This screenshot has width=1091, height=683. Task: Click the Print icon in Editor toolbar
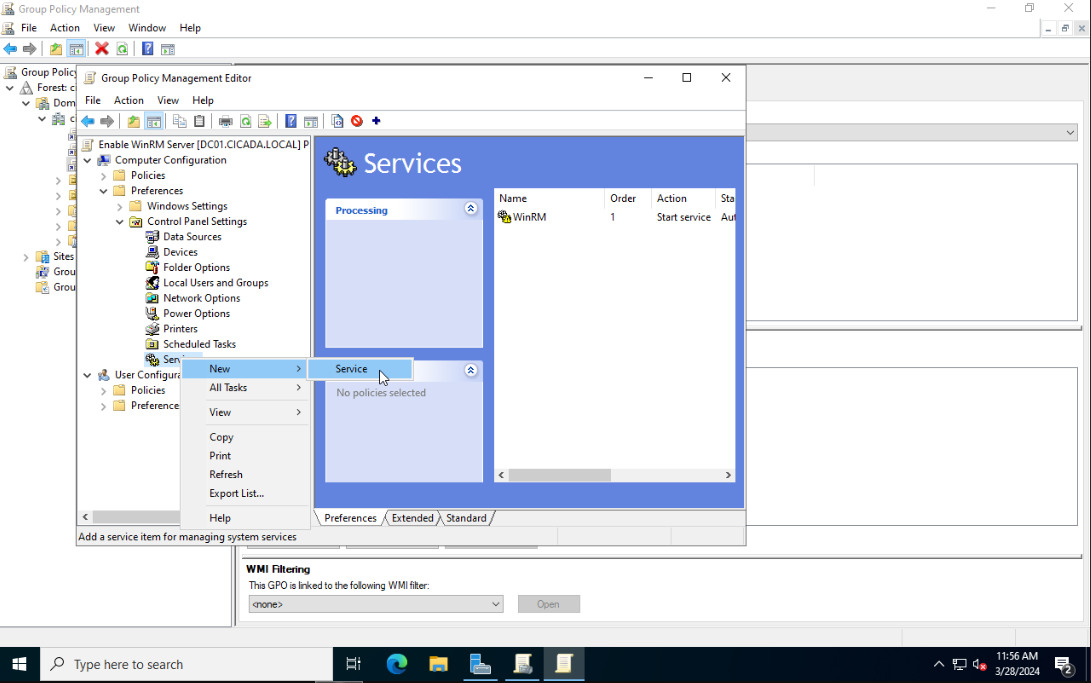point(225,121)
